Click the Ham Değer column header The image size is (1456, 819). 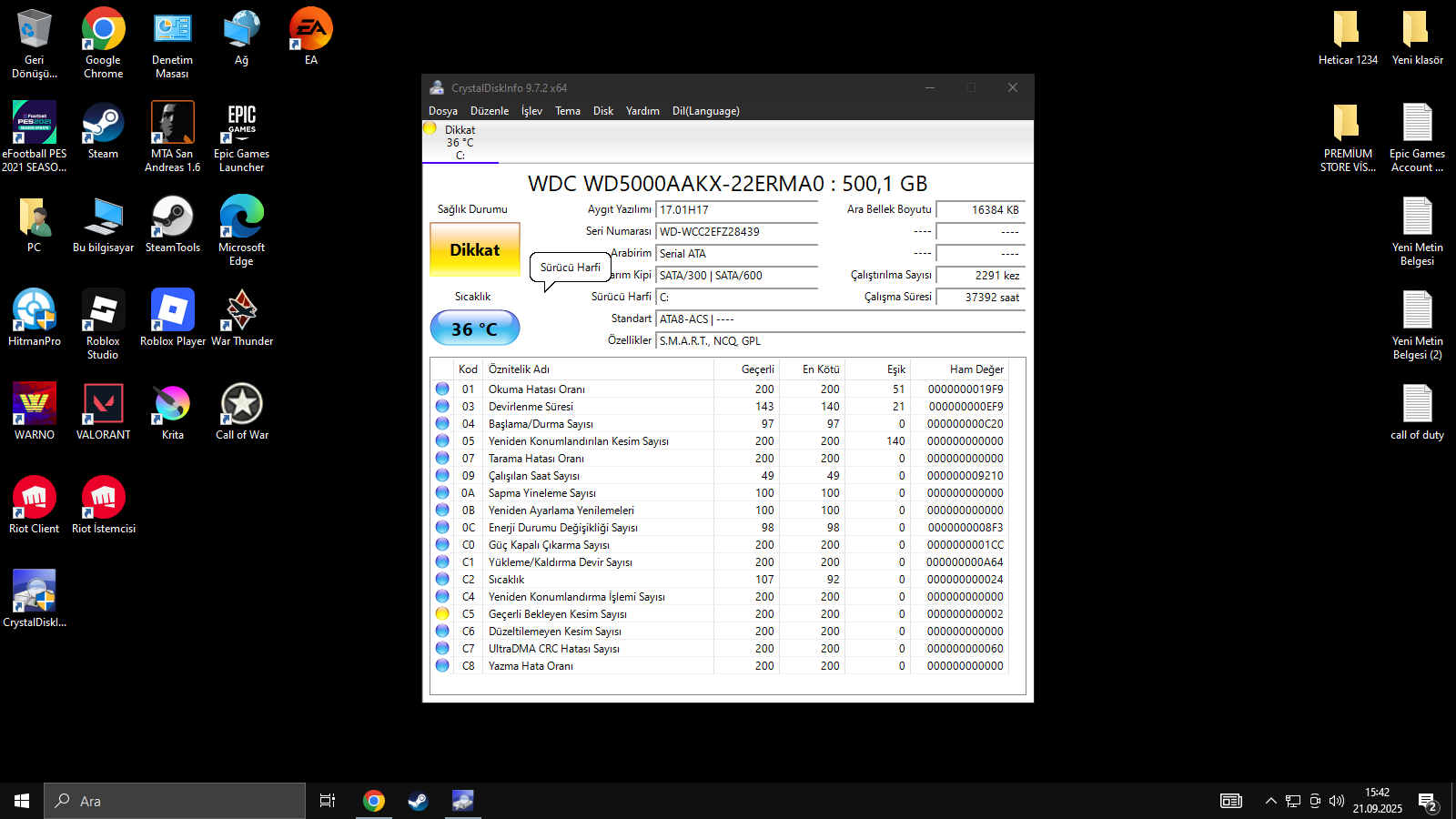(960, 369)
